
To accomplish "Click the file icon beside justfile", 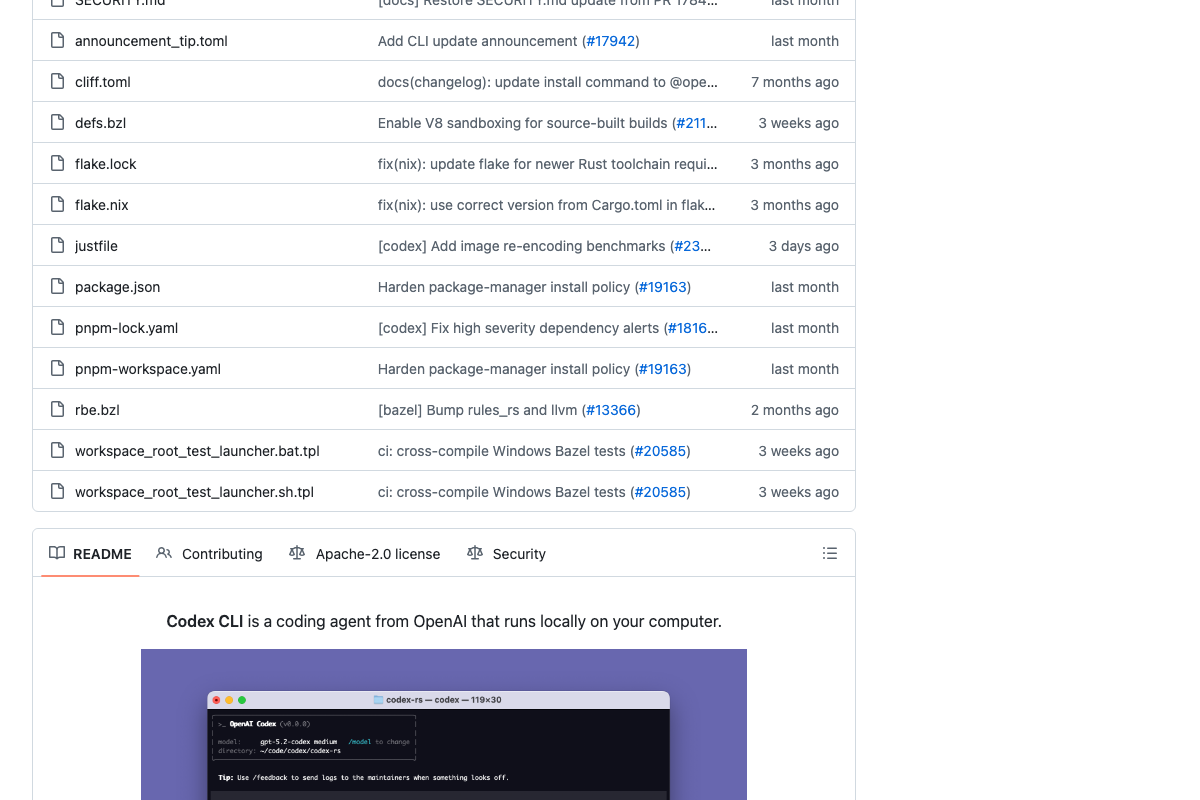I will click(57, 246).
